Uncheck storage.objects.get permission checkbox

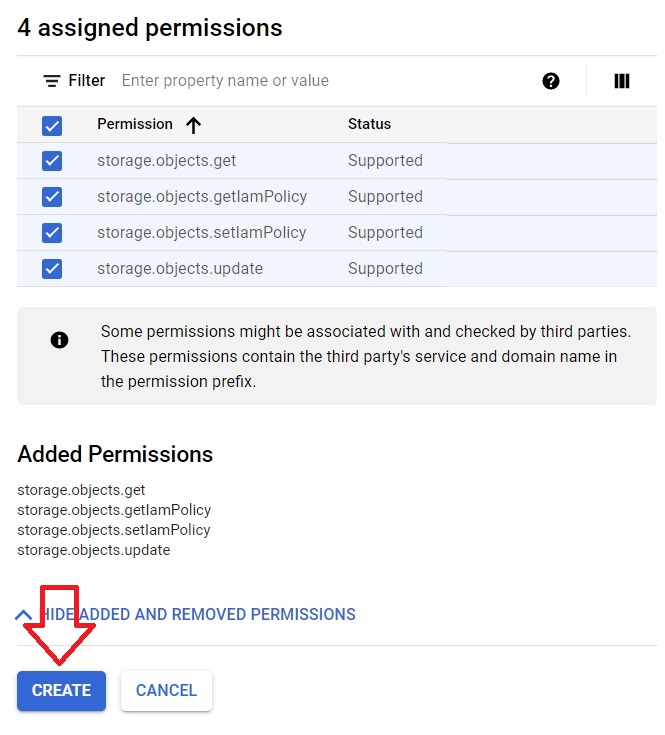tap(52, 161)
